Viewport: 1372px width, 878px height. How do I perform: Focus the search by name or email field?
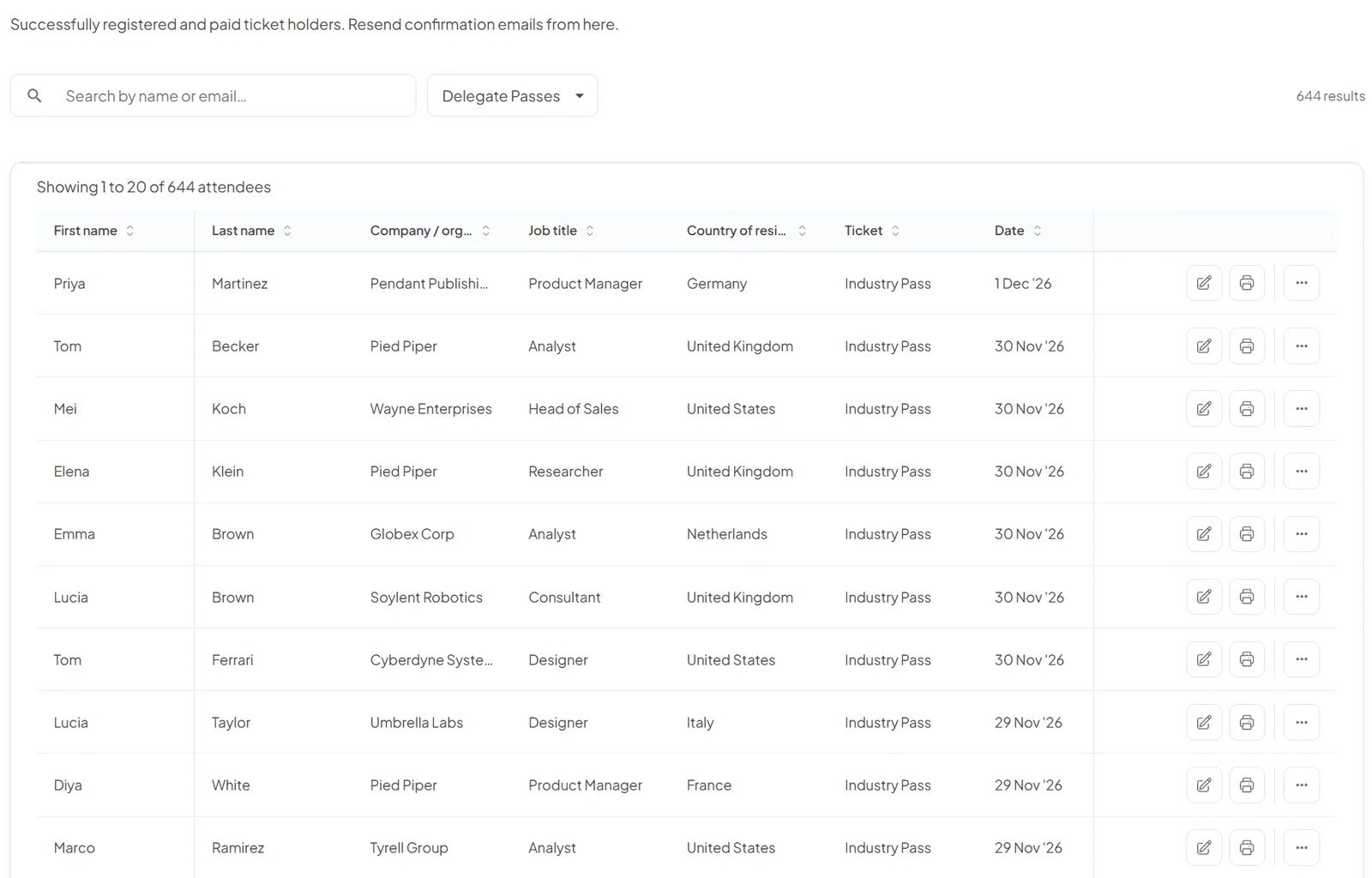tap(214, 96)
